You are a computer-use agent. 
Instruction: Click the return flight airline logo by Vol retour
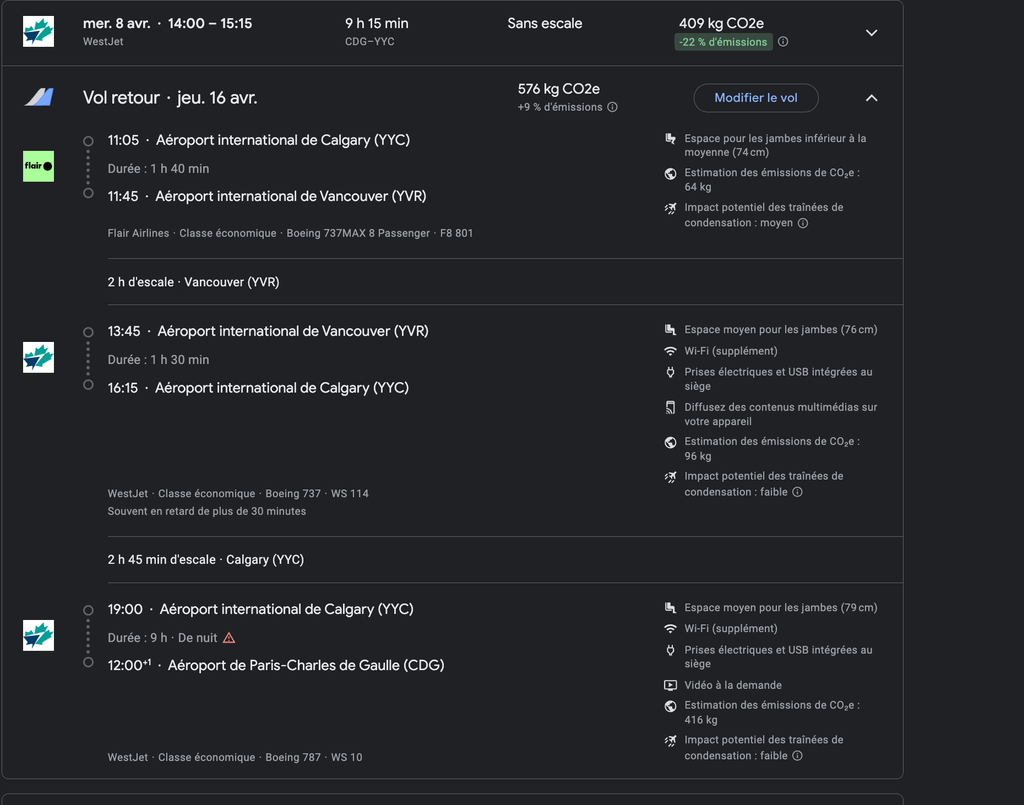38,98
